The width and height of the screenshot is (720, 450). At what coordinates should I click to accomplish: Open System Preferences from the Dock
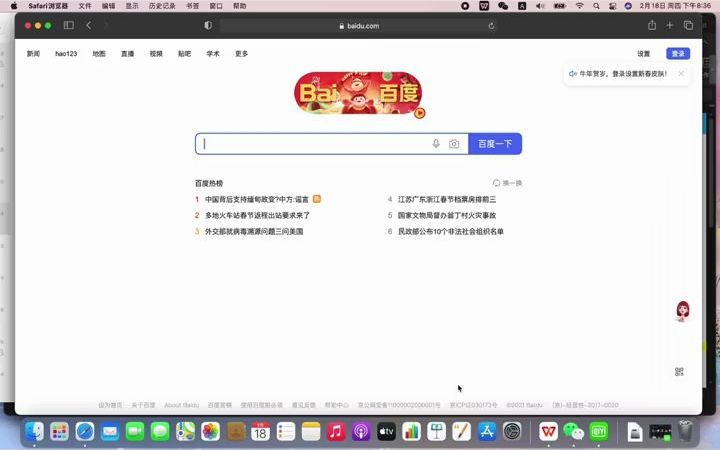[512, 432]
